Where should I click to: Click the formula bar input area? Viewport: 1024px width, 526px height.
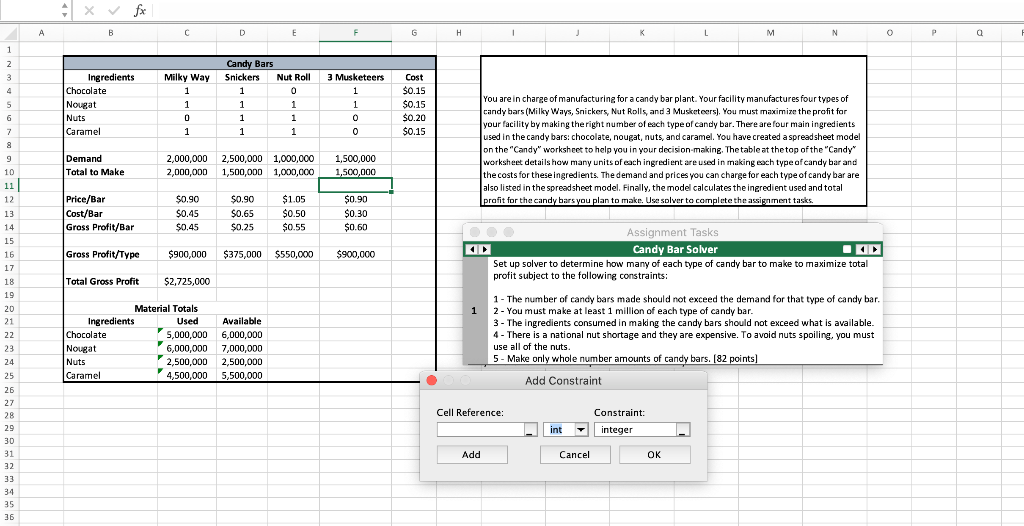pos(588,11)
